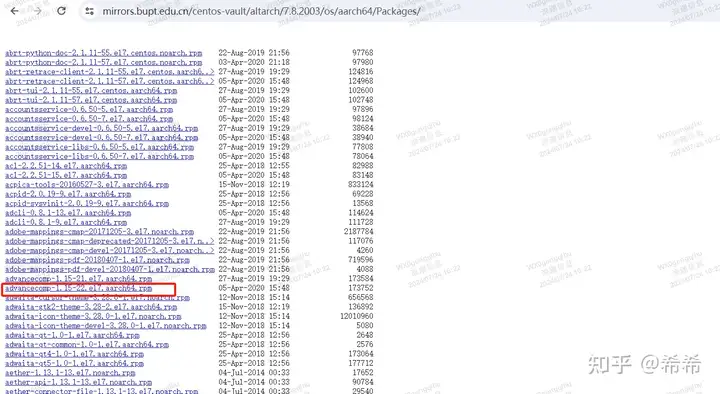Download acl-2.2.51-15.el7.aarch64.rpm
This screenshot has width=720, height=394.
coord(66,175)
